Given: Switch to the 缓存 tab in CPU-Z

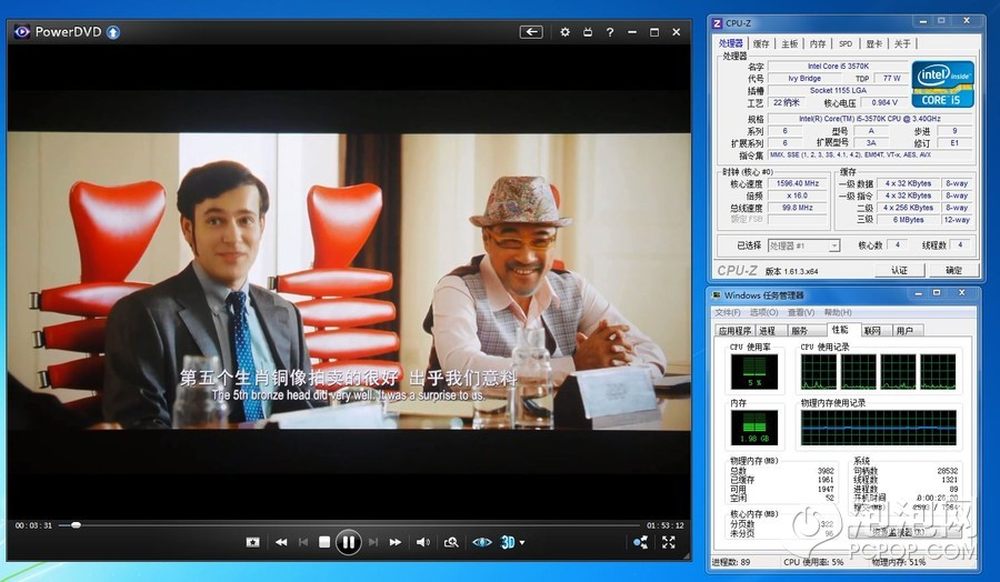Looking at the screenshot, I should [x=761, y=43].
